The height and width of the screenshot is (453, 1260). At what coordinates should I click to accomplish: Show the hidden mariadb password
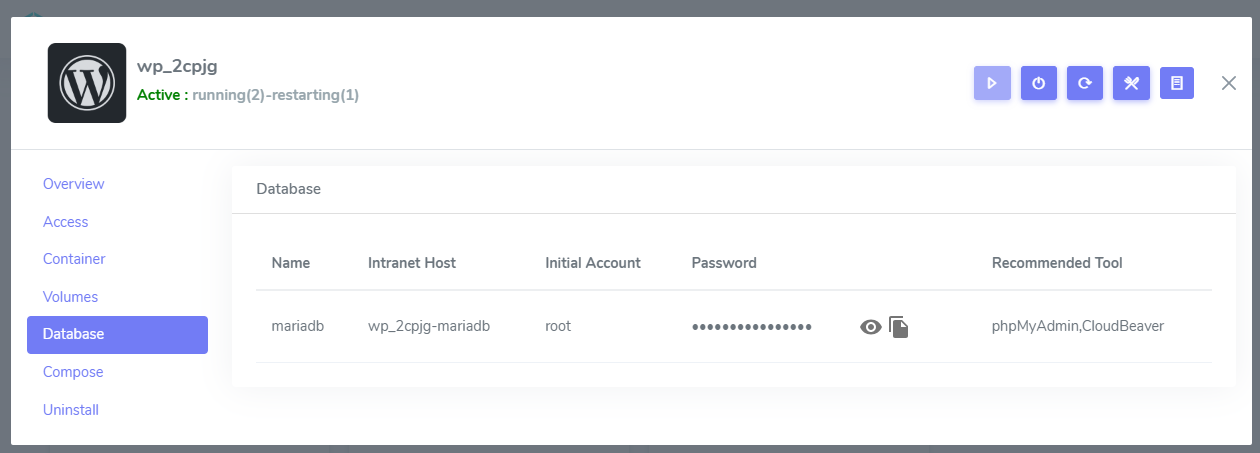pyautogui.click(x=871, y=327)
